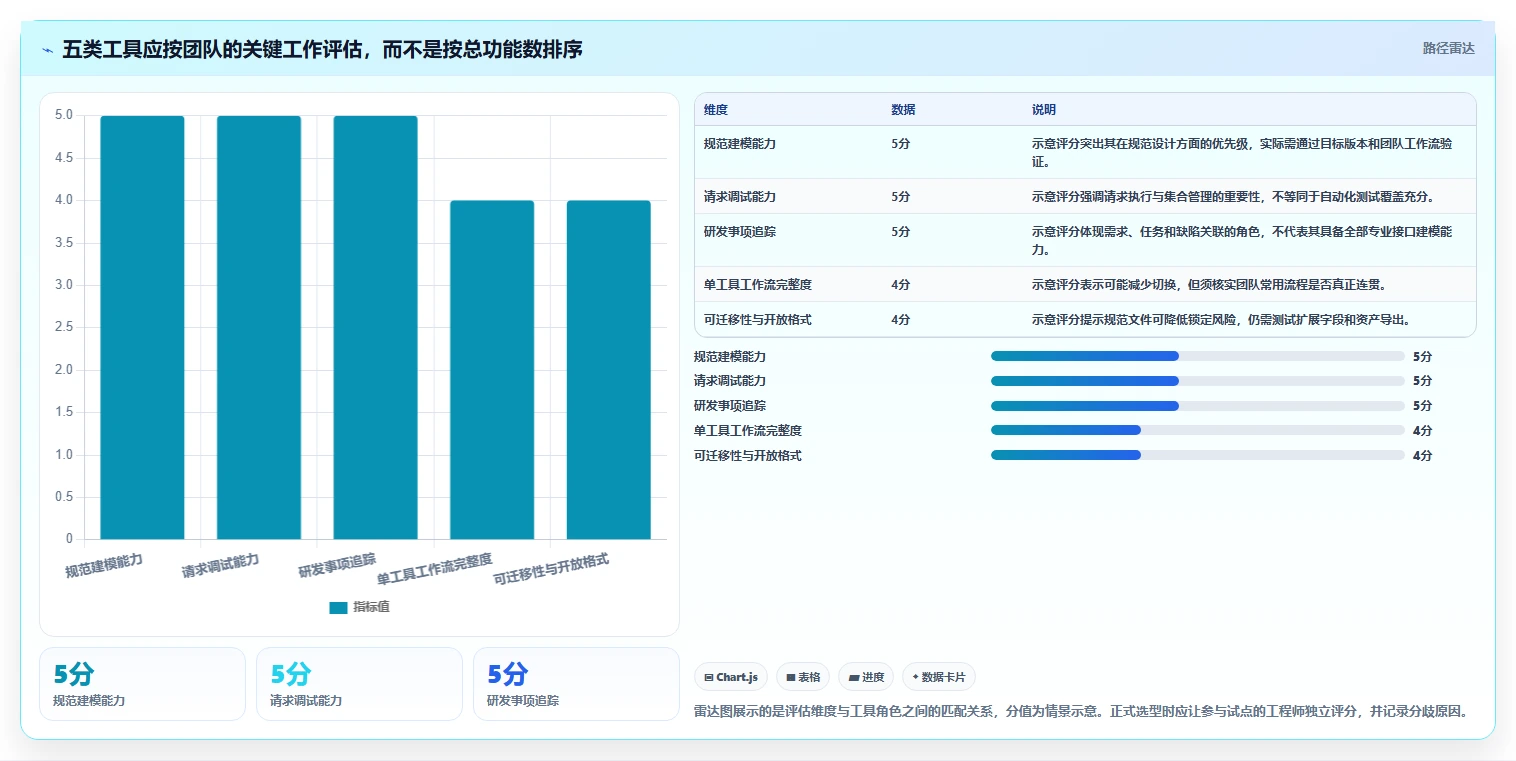Click the 说明 table column header
This screenshot has height=761, width=1516.
(x=1044, y=110)
